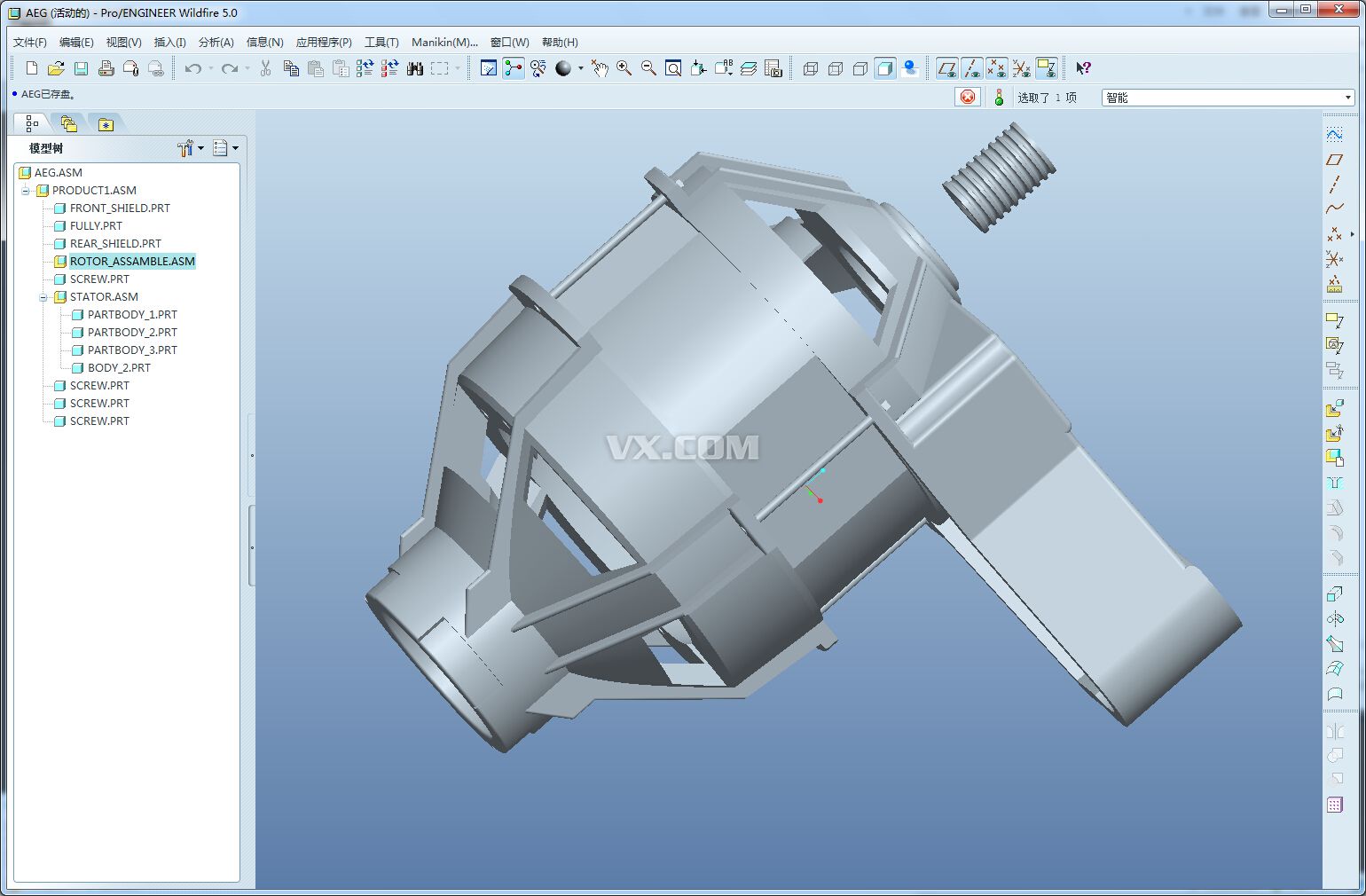Select PARTBODY_2.PRT in the tree
Image resolution: width=1366 pixels, height=896 pixels.
tap(132, 332)
